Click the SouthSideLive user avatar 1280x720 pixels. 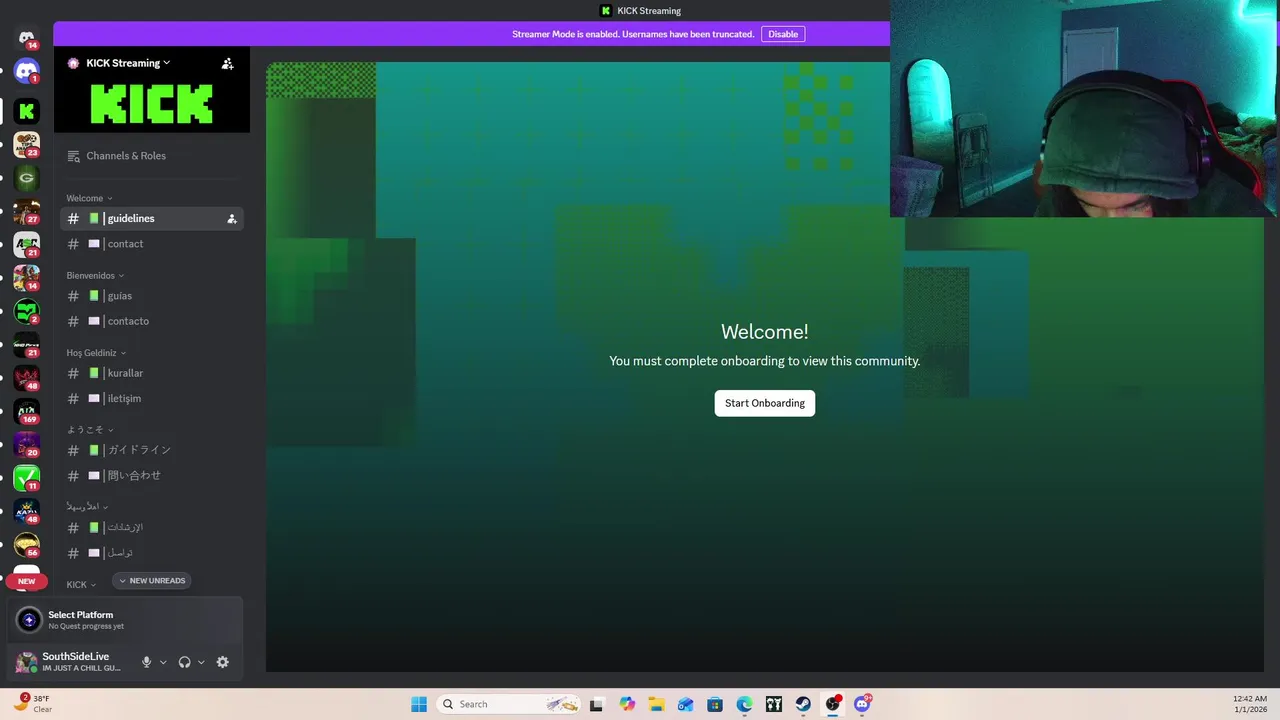(x=26, y=662)
